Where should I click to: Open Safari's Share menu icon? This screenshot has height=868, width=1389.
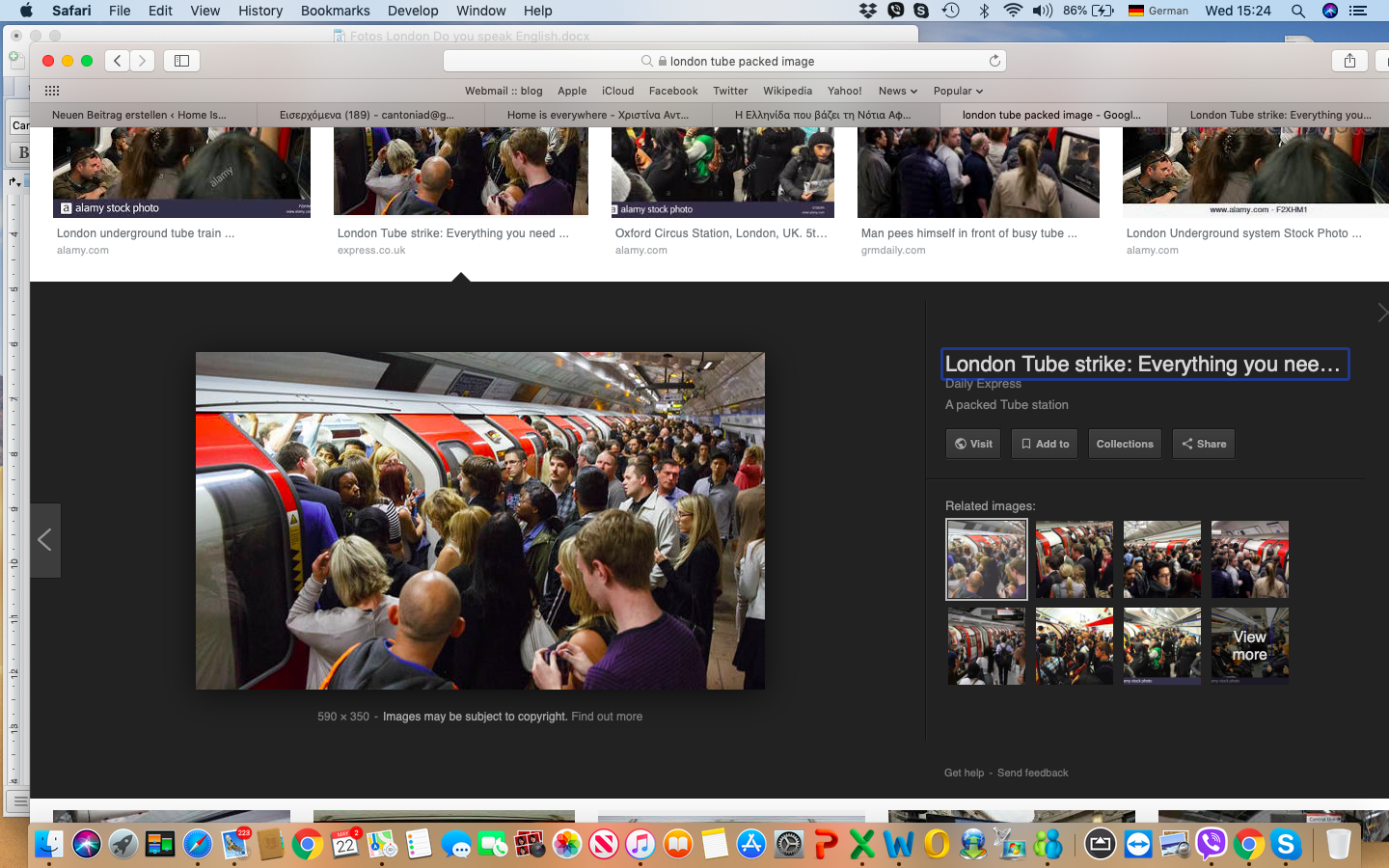[1349, 61]
